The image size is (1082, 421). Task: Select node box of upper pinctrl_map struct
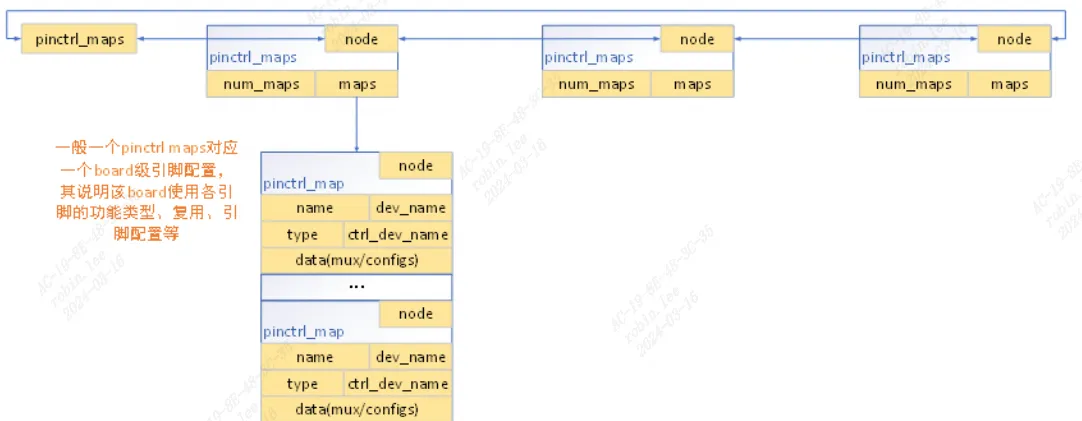pos(415,166)
